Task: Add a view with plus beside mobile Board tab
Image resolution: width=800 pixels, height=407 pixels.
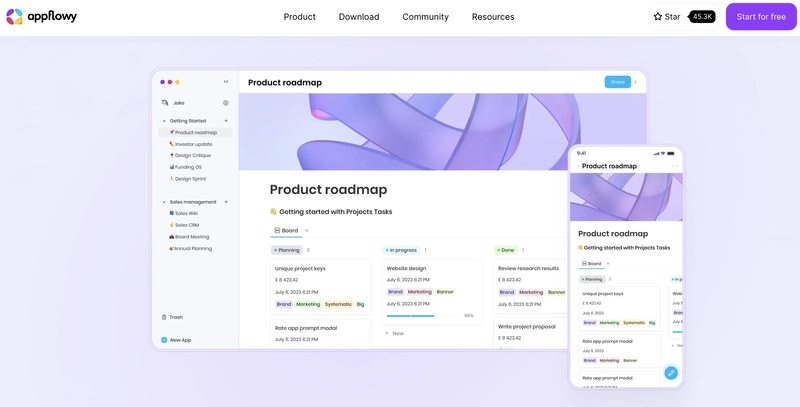Action: [608, 264]
